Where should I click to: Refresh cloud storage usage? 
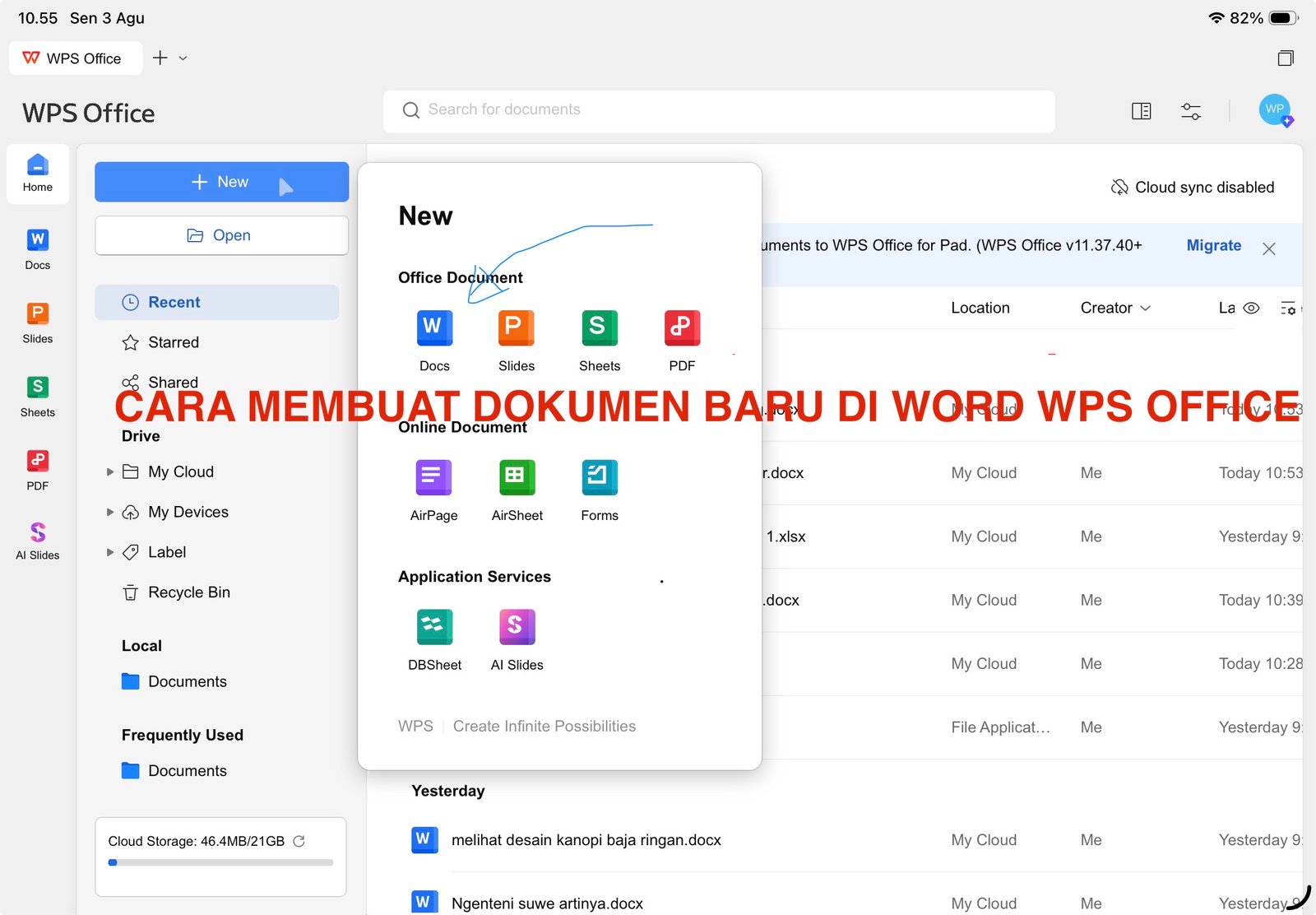(x=299, y=841)
